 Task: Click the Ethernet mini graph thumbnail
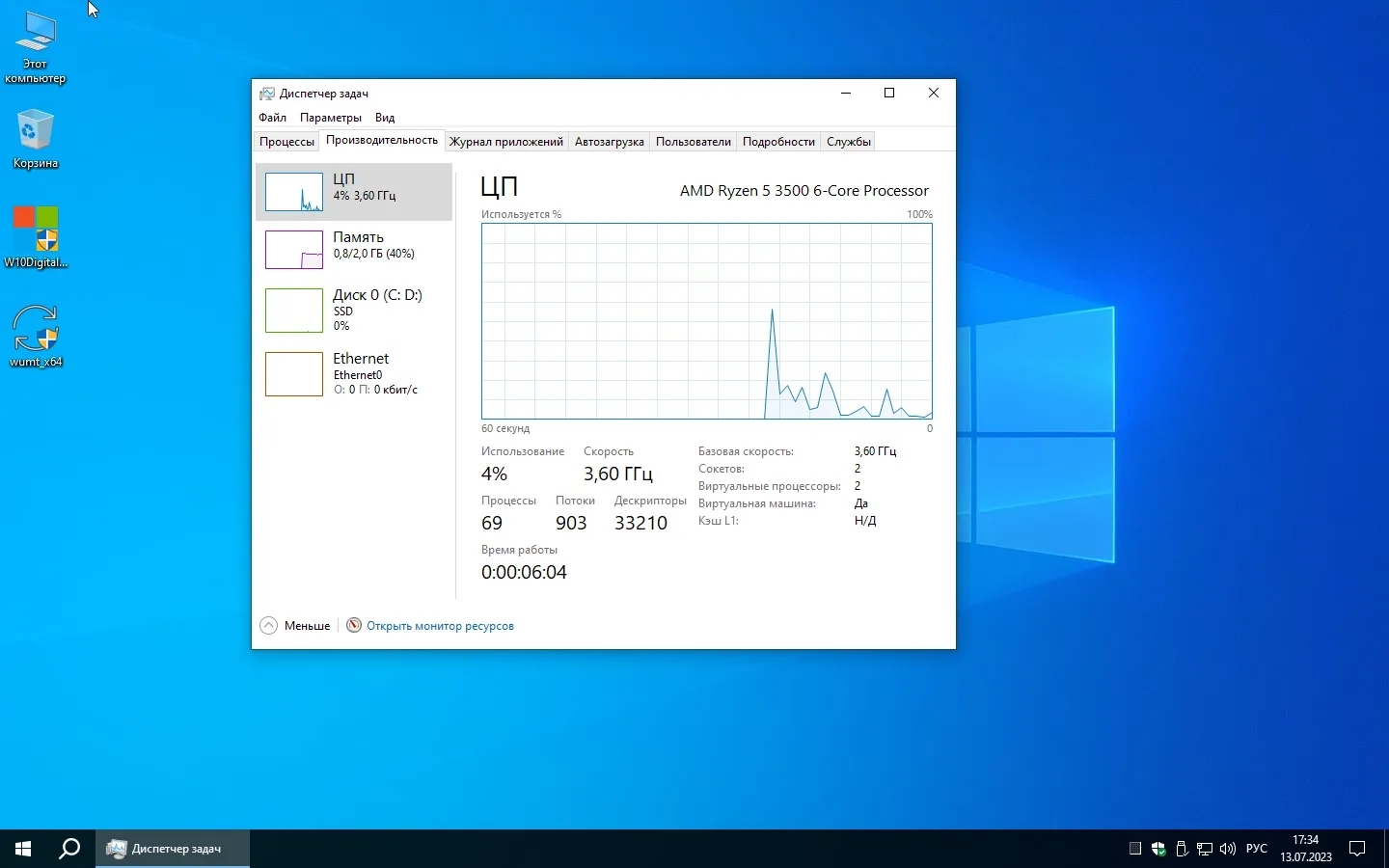(x=294, y=374)
